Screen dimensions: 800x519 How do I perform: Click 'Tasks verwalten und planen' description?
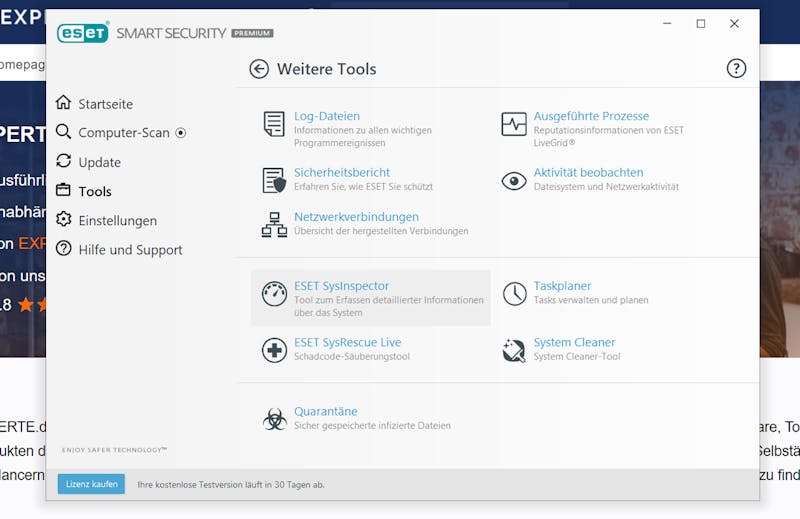tap(591, 300)
